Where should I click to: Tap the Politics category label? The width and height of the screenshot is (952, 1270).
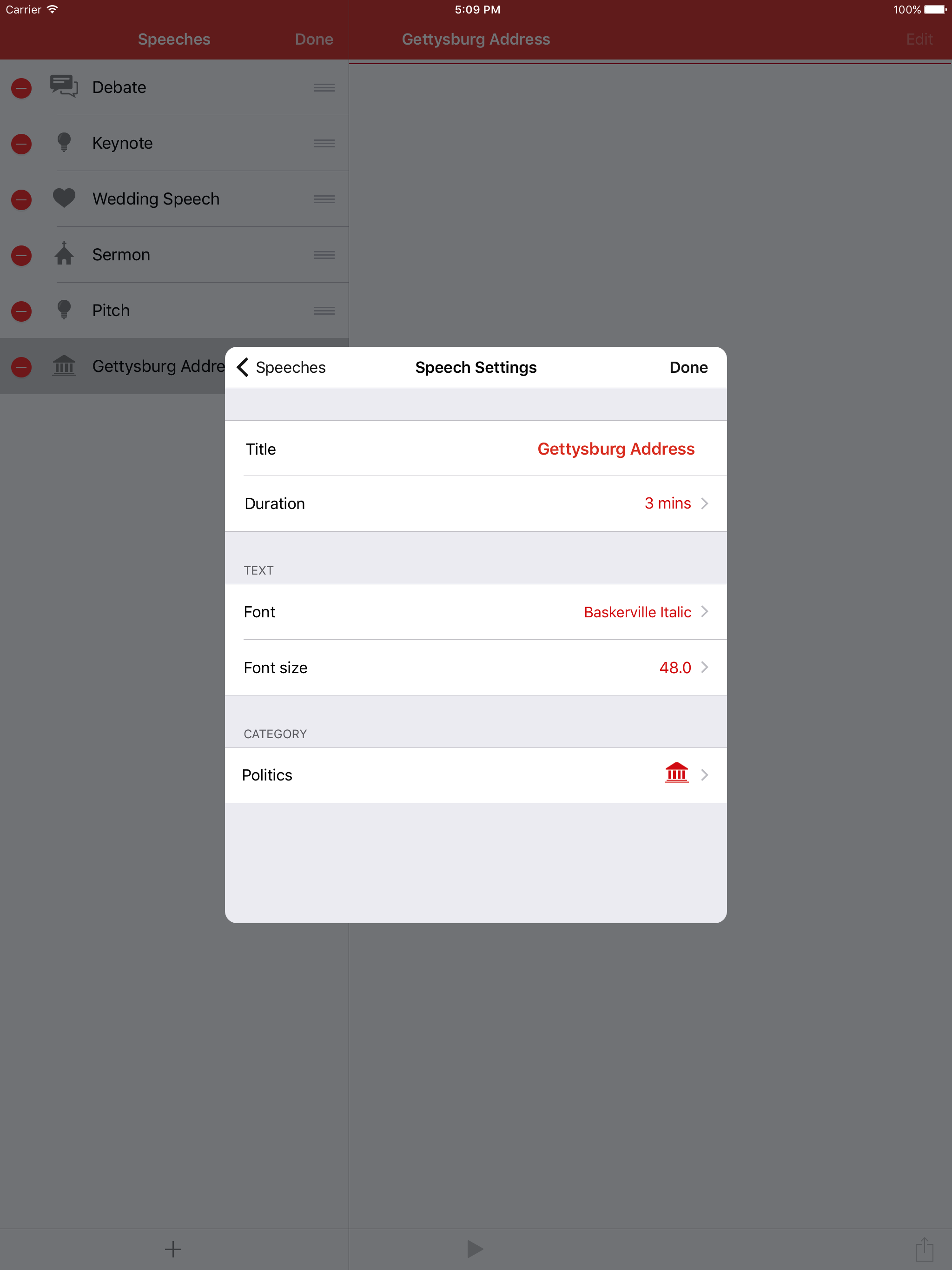(267, 775)
